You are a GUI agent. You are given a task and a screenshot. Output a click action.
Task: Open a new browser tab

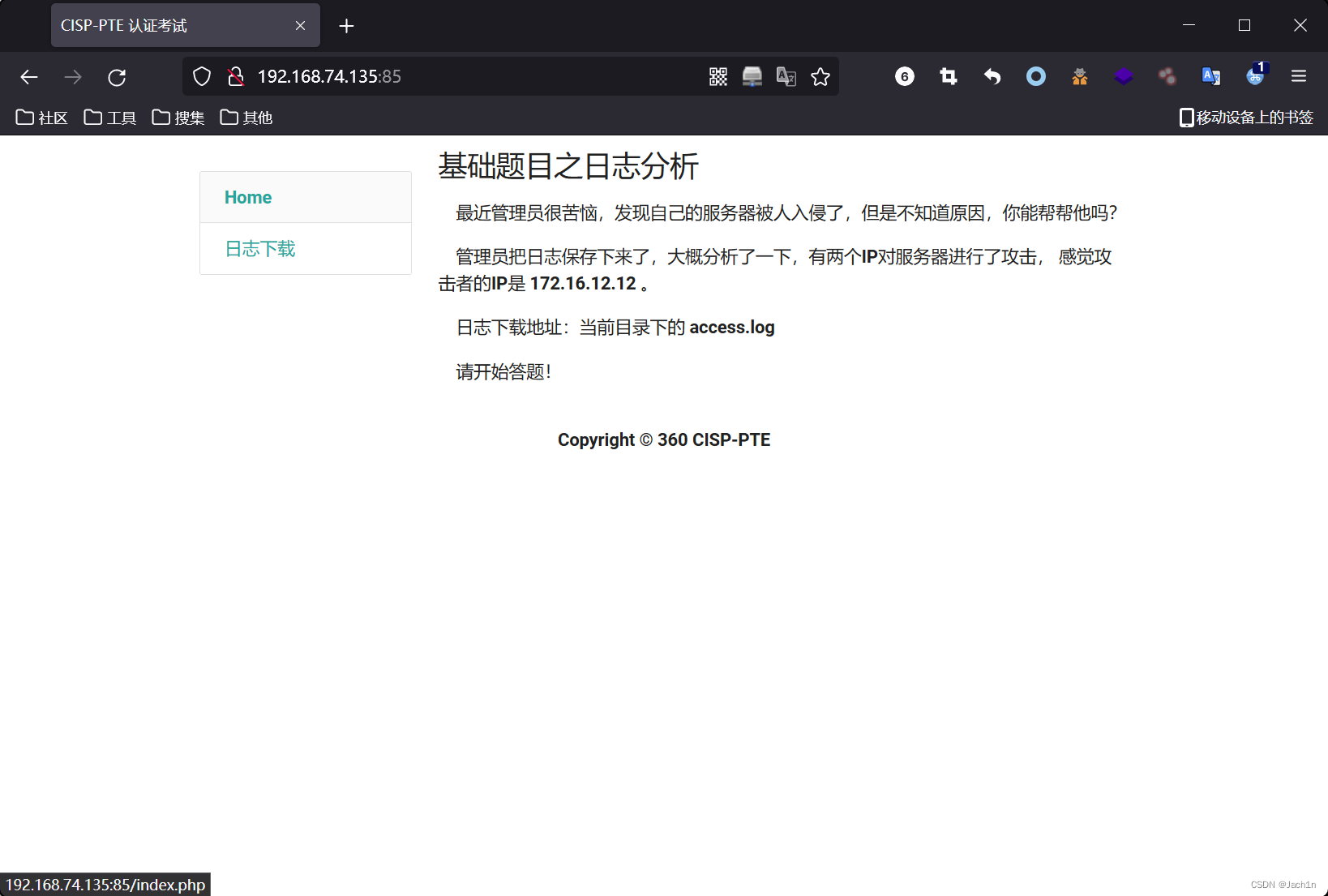346,26
